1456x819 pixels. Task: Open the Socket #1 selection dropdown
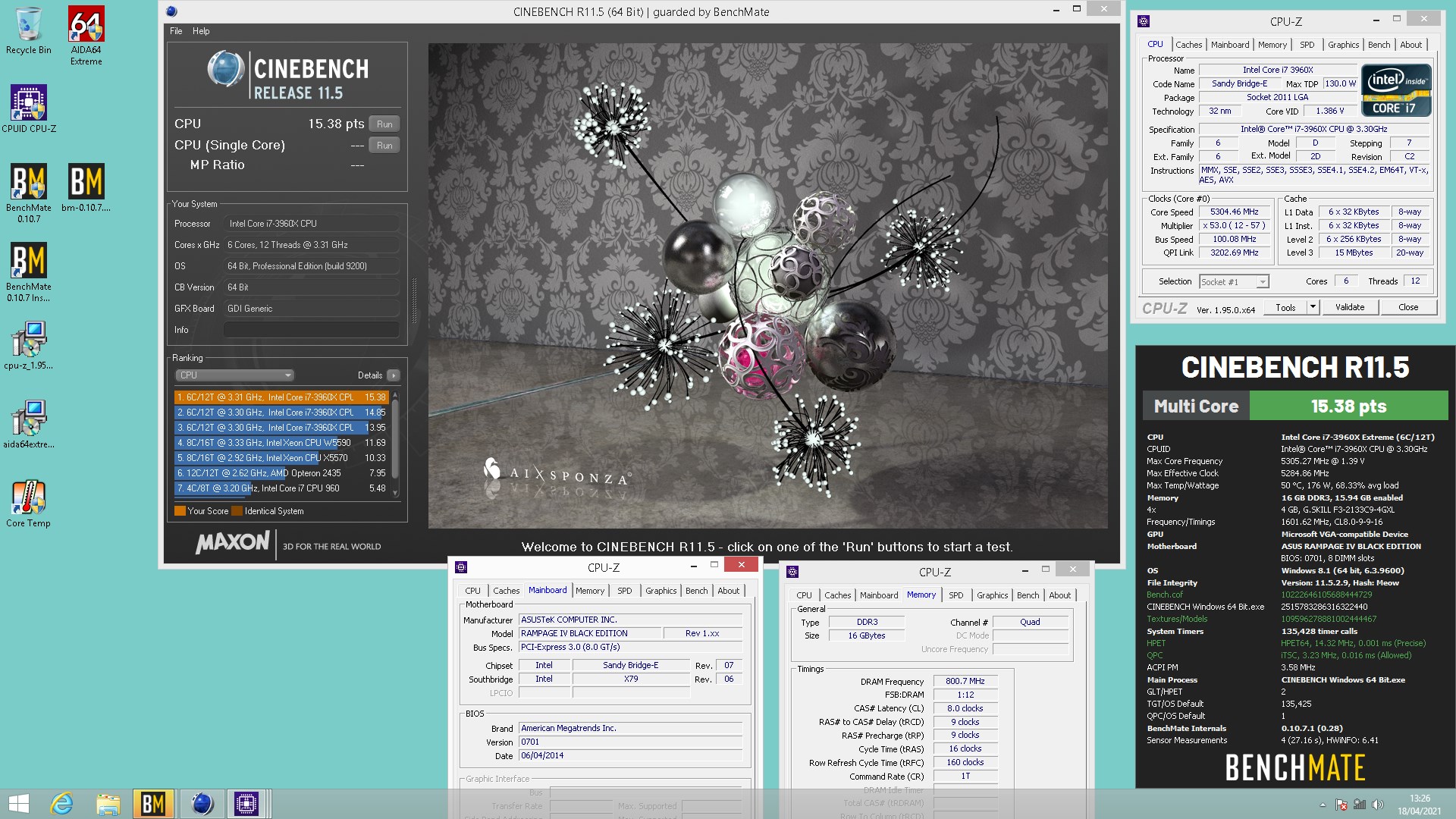point(1234,281)
